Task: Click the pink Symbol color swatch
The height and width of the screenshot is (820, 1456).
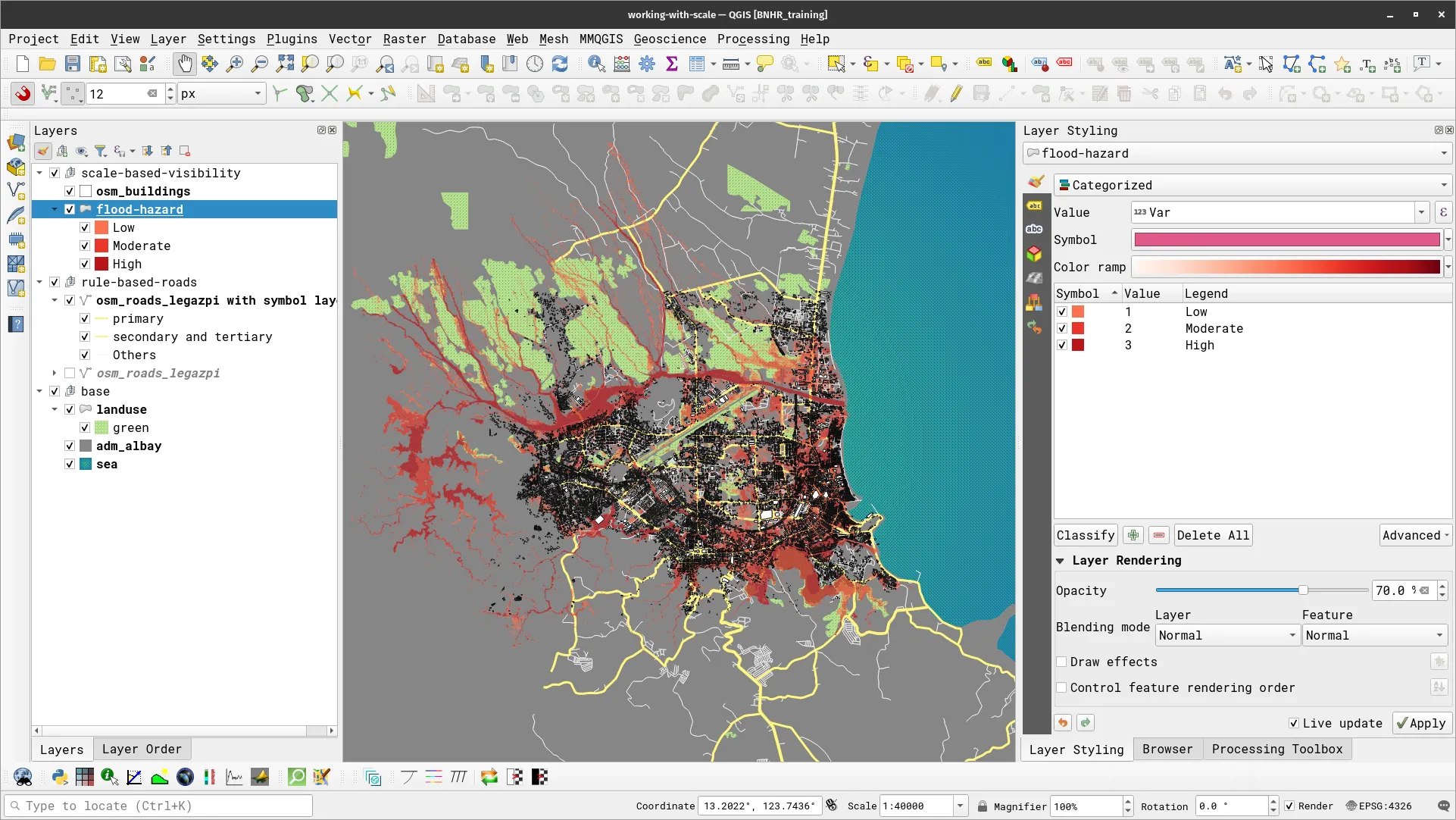Action: pos(1286,239)
